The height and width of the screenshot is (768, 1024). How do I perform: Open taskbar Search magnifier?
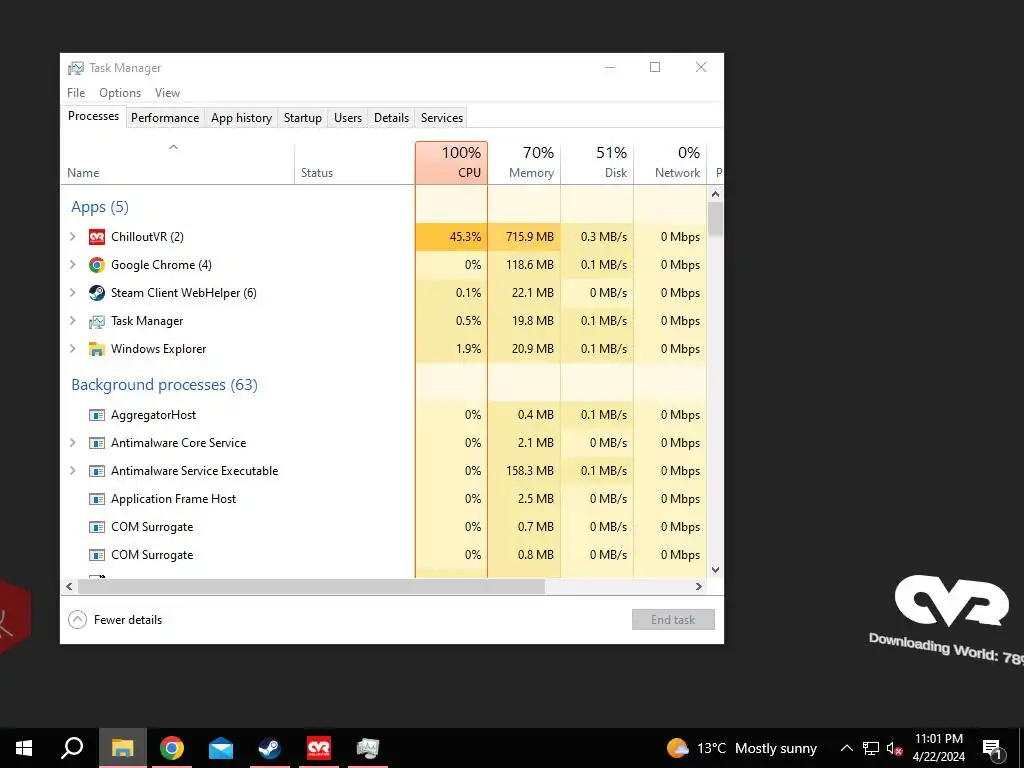[72, 748]
